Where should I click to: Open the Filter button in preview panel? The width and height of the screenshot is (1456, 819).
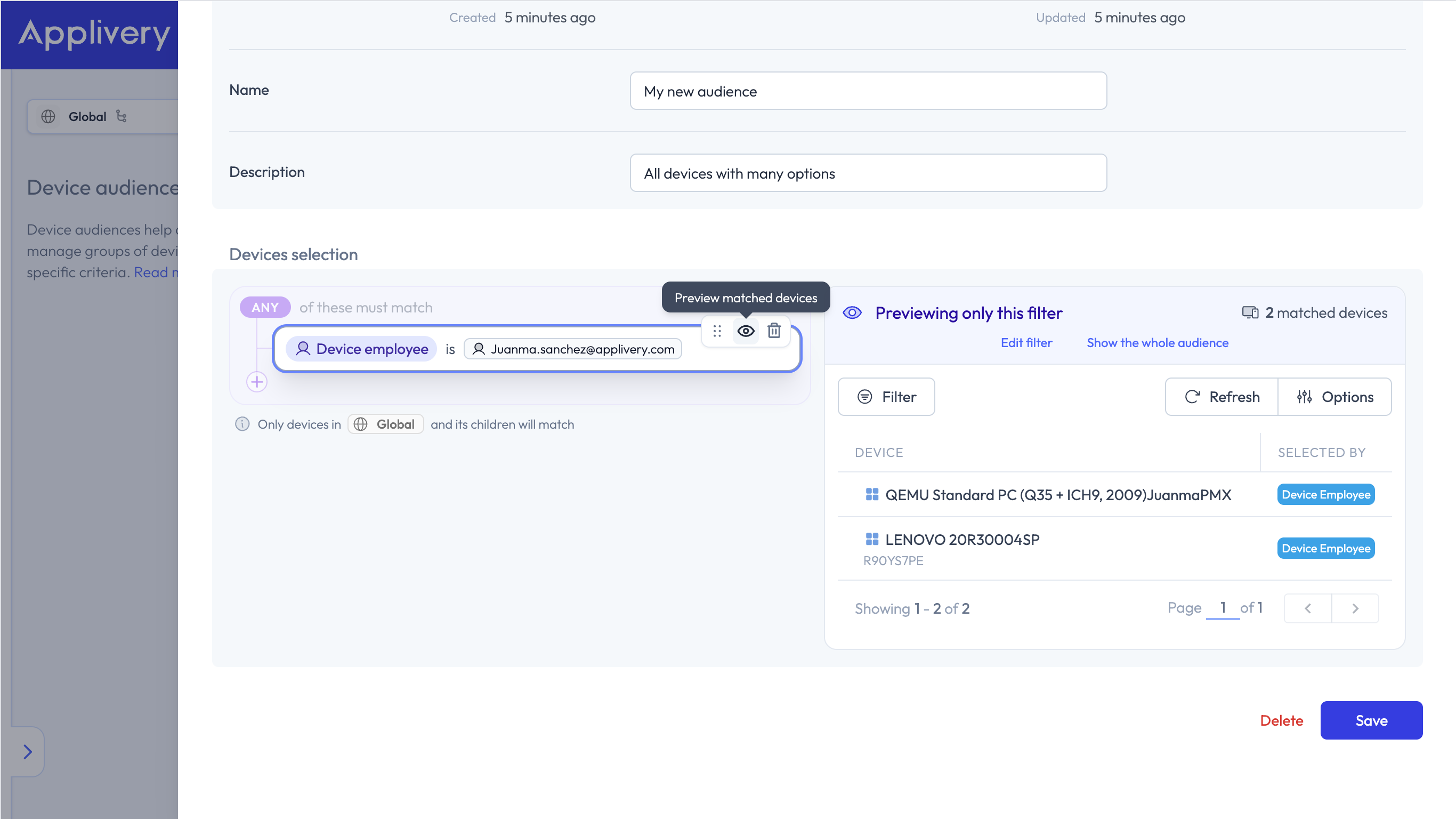click(x=886, y=397)
